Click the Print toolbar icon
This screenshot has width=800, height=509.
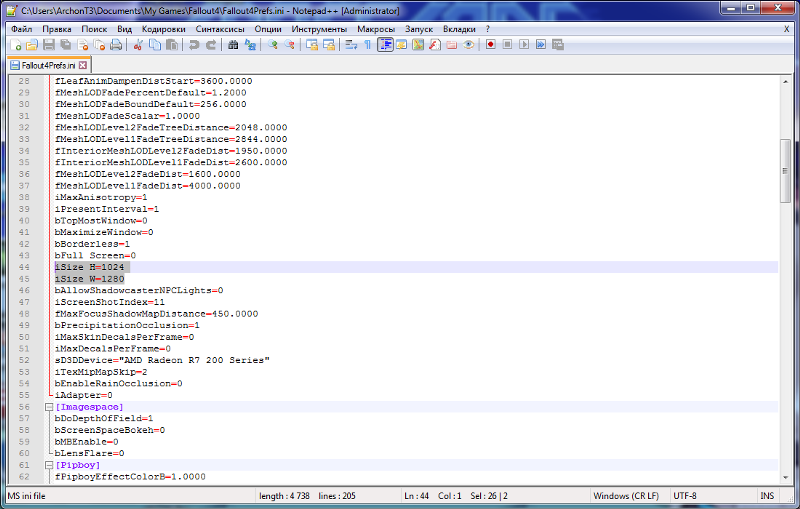(x=116, y=45)
